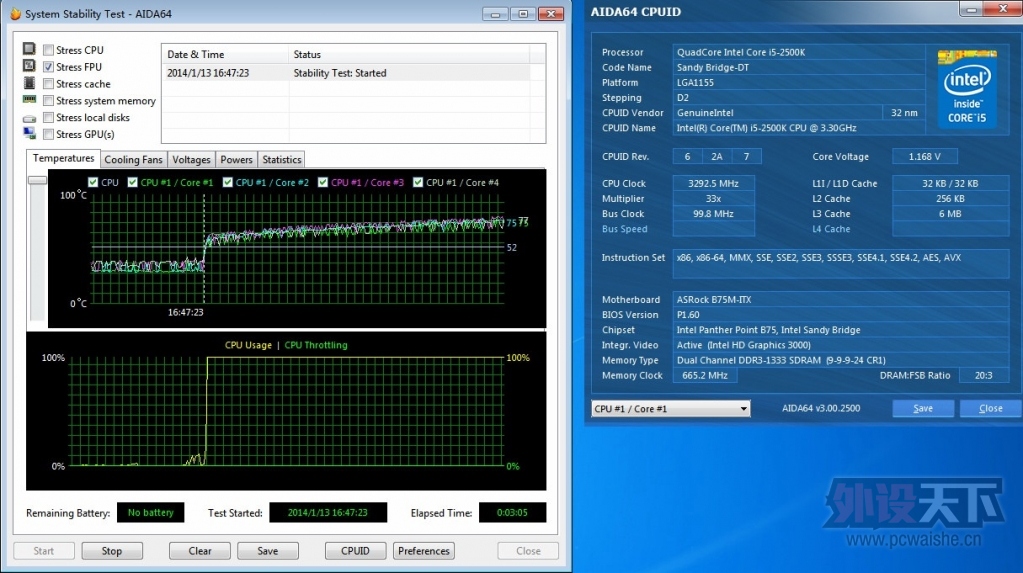1023x573 pixels.
Task: Click the Bus Speed label
Action: 624,229
